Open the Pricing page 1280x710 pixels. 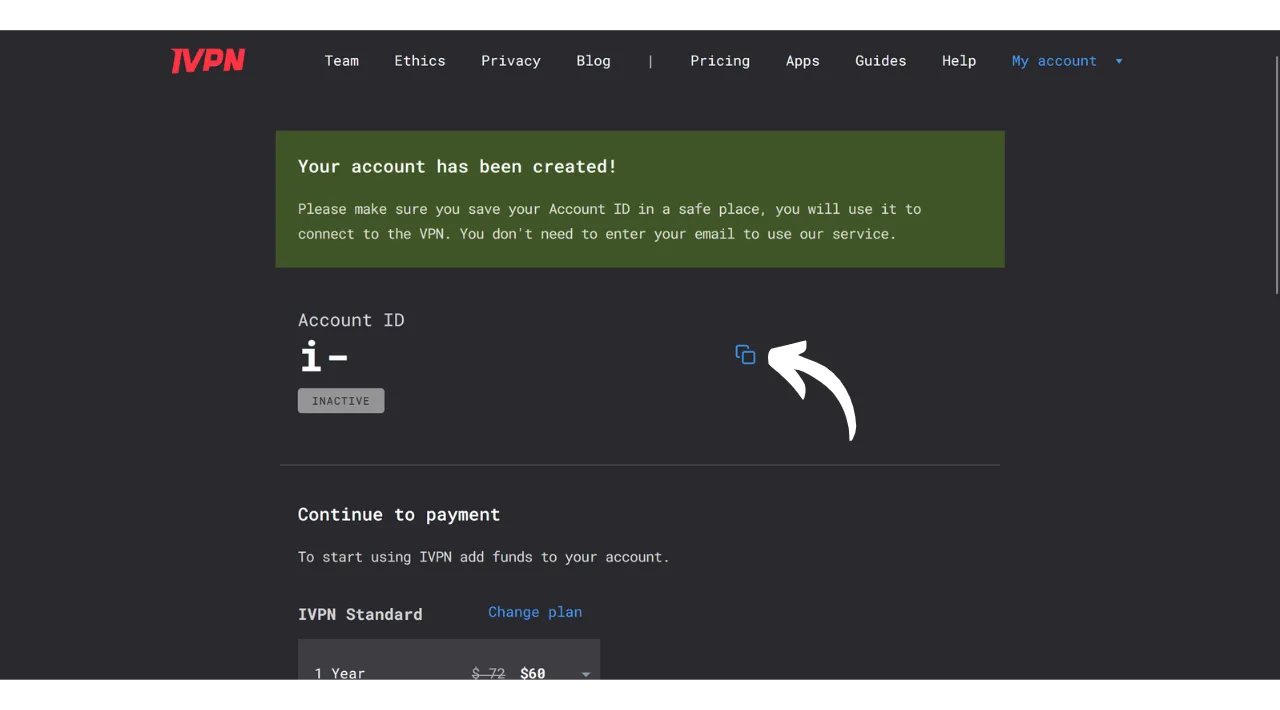coord(720,61)
